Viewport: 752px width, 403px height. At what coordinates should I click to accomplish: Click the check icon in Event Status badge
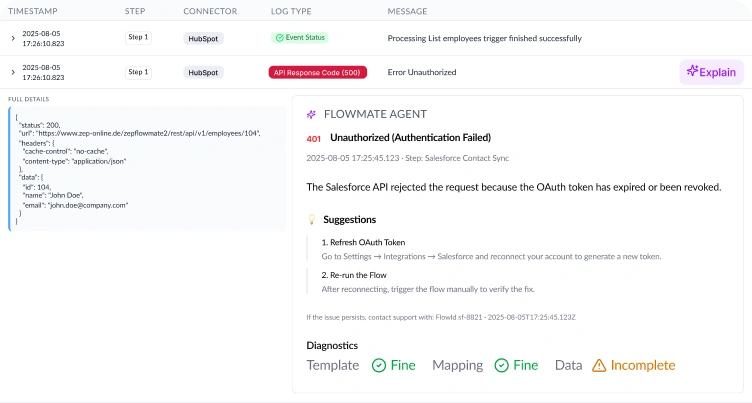(280, 38)
